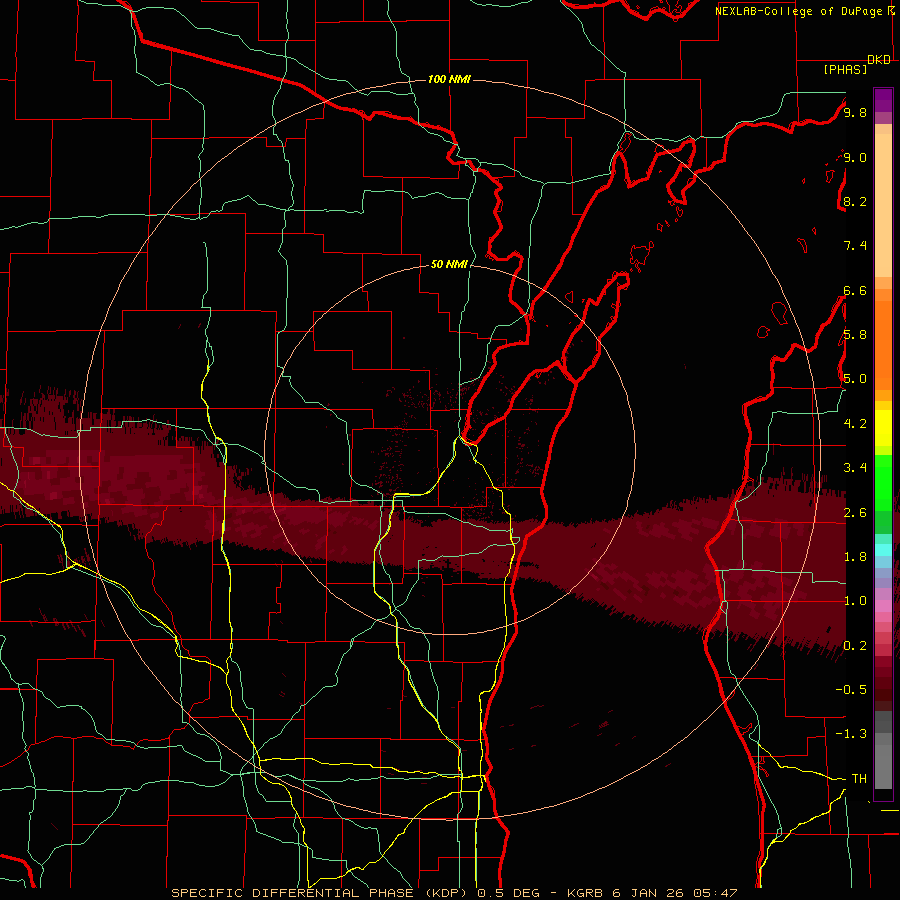Click the 1.0 value on color scale
The image size is (900, 900).
(855, 601)
